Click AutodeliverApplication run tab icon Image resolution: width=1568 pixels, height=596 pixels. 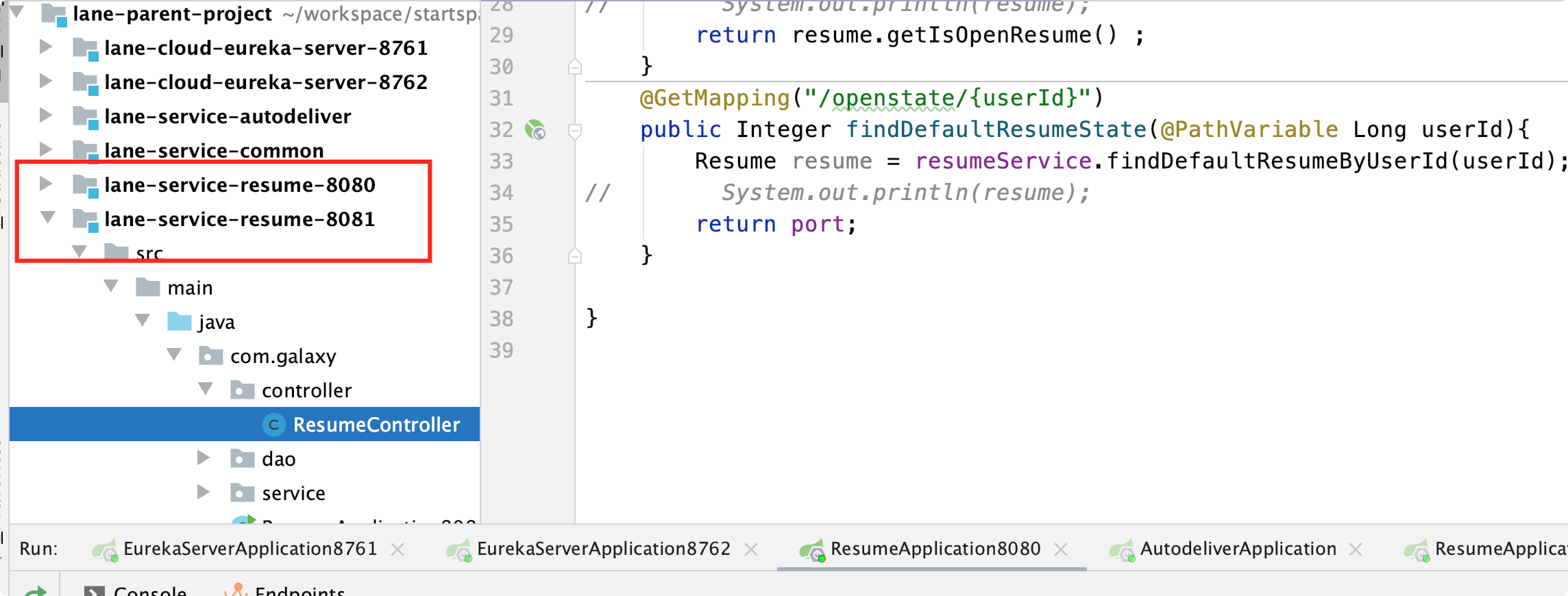1122,549
